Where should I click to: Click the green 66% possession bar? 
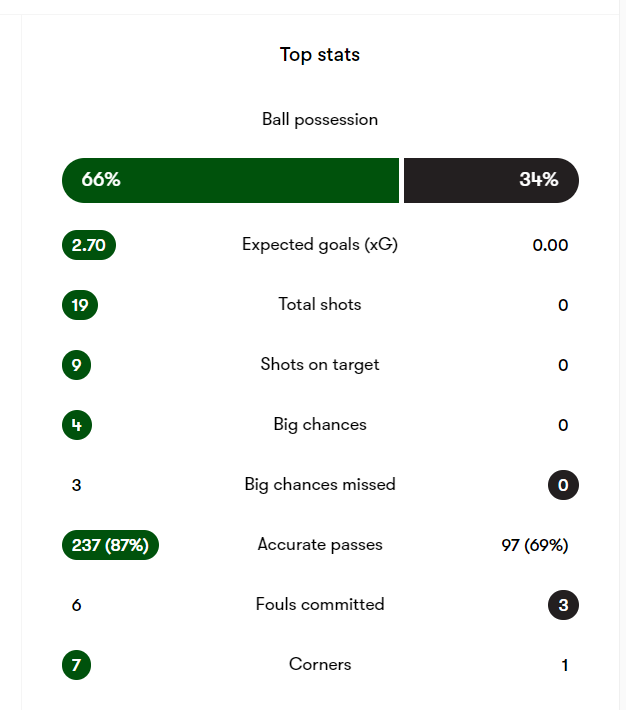[x=230, y=180]
